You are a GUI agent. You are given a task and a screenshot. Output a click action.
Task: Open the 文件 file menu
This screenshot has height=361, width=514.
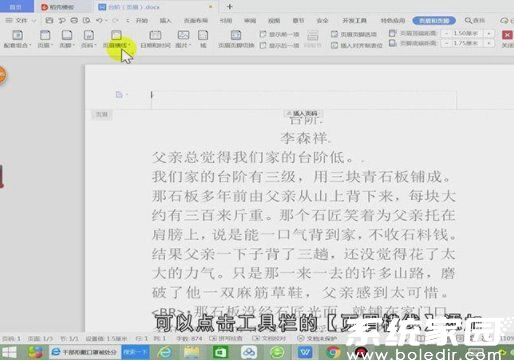(21, 20)
